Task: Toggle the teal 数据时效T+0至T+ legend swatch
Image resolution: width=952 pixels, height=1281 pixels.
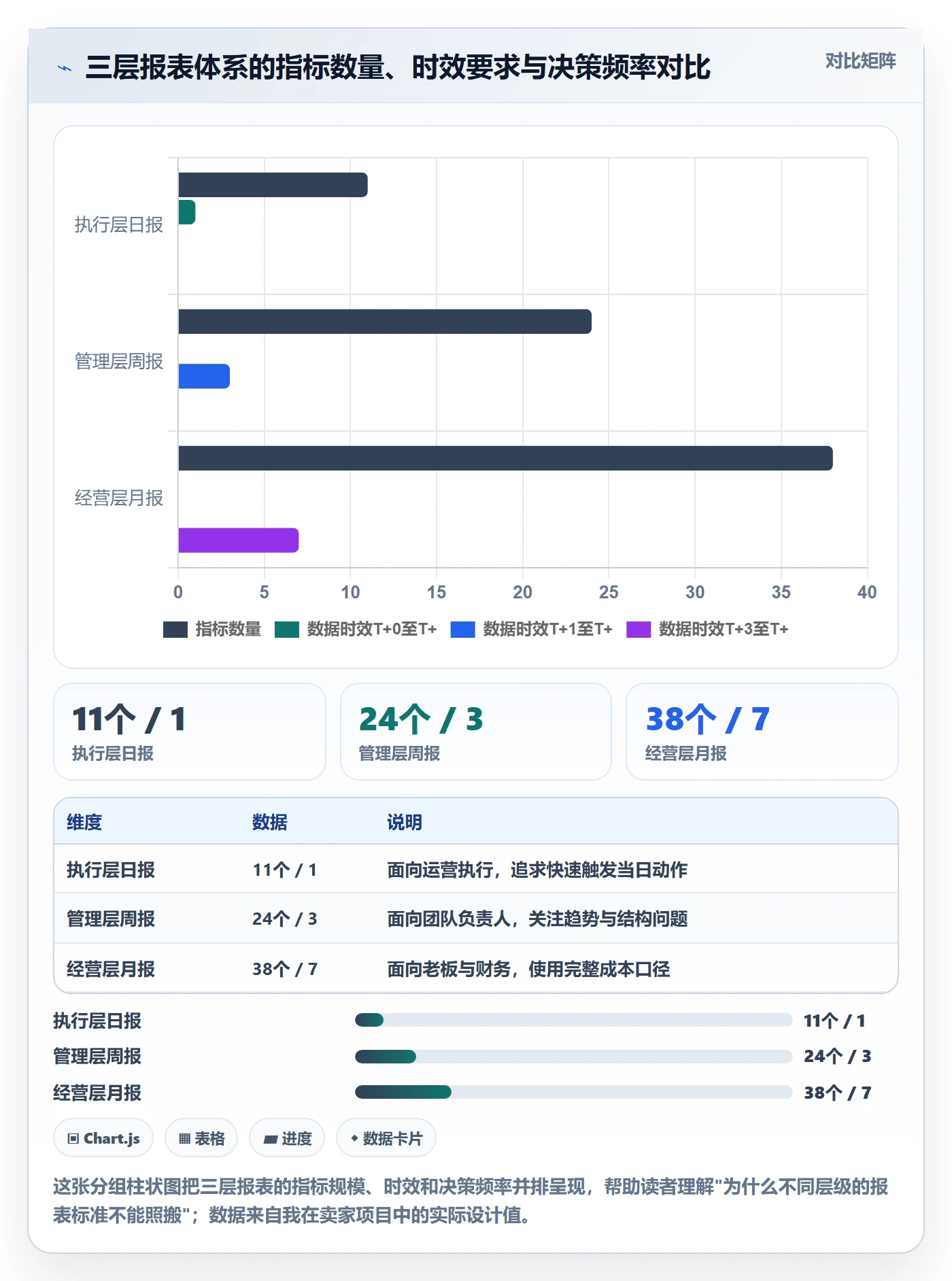Action: (x=287, y=630)
